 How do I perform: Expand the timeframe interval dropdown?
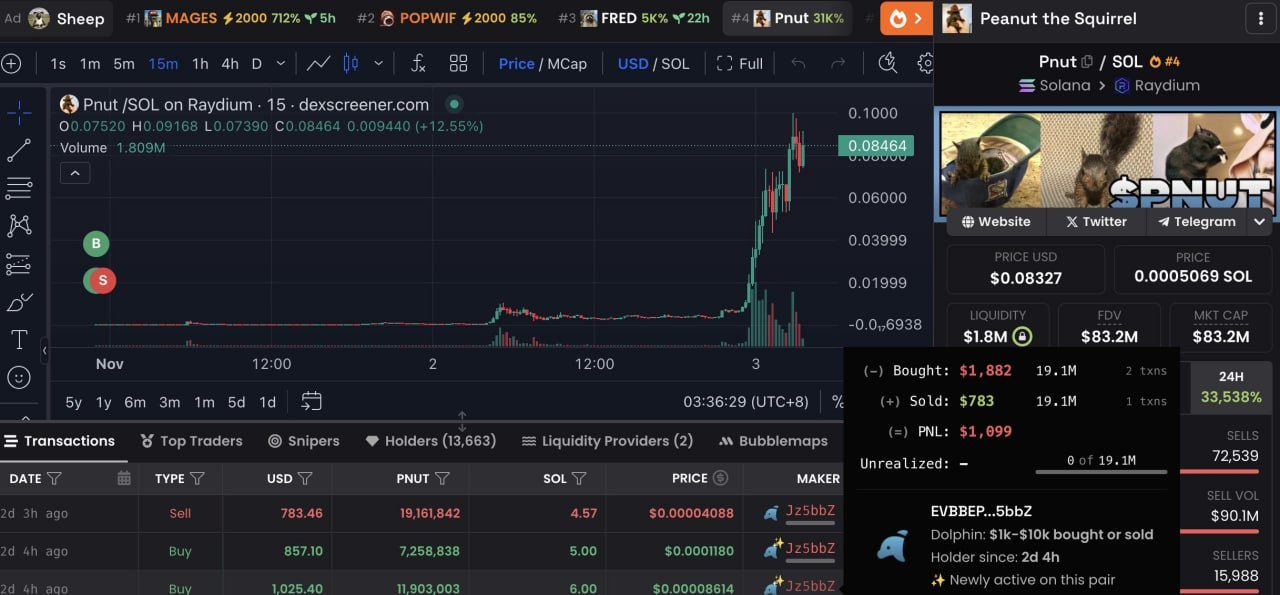(x=280, y=64)
